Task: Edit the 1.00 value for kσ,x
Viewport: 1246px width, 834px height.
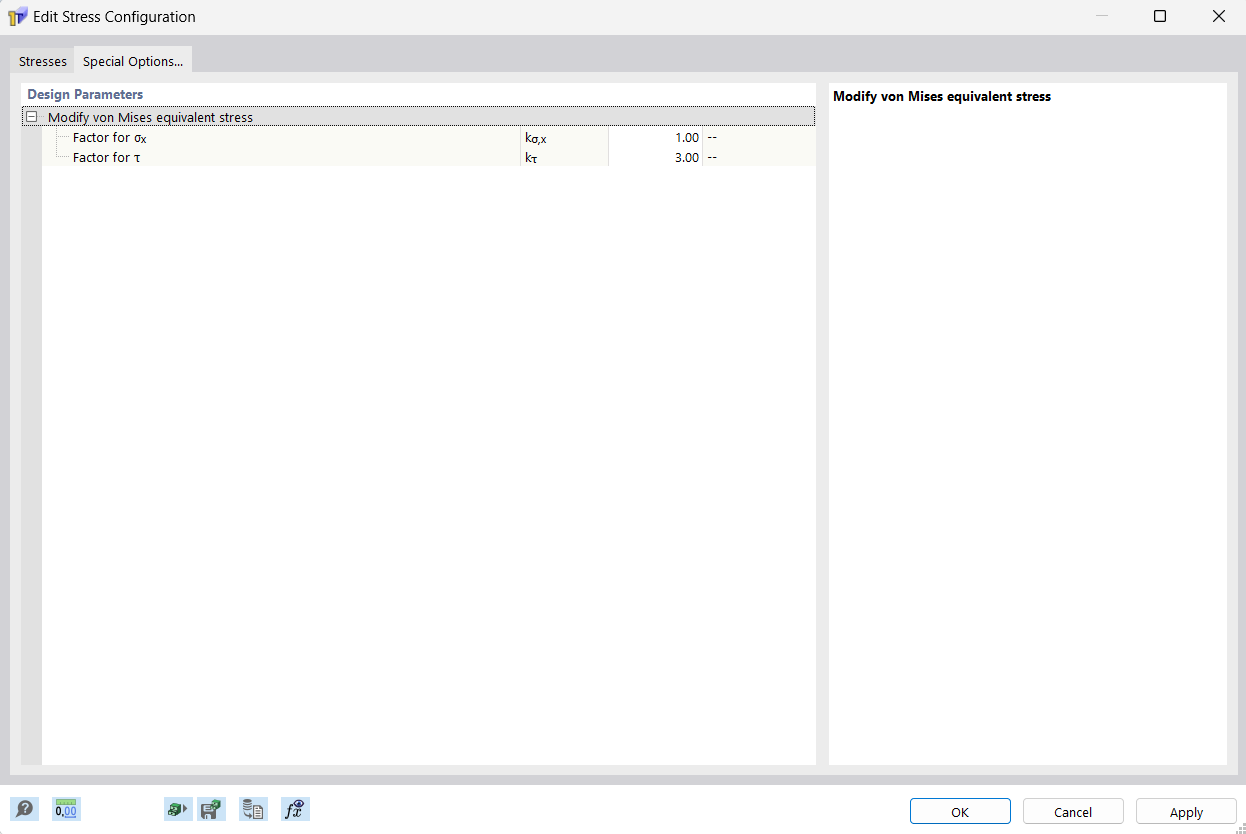Action: point(655,137)
